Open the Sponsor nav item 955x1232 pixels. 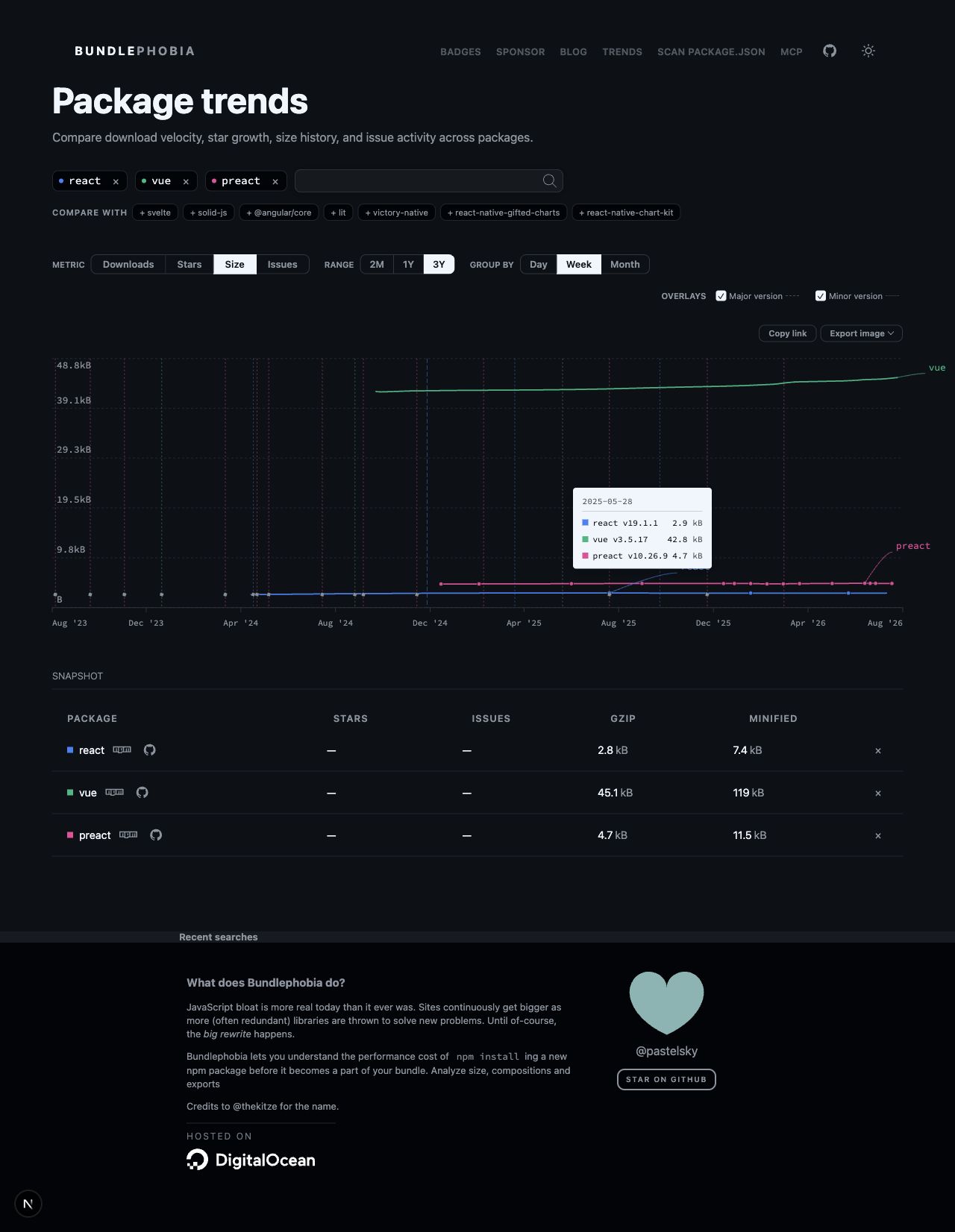pos(521,51)
